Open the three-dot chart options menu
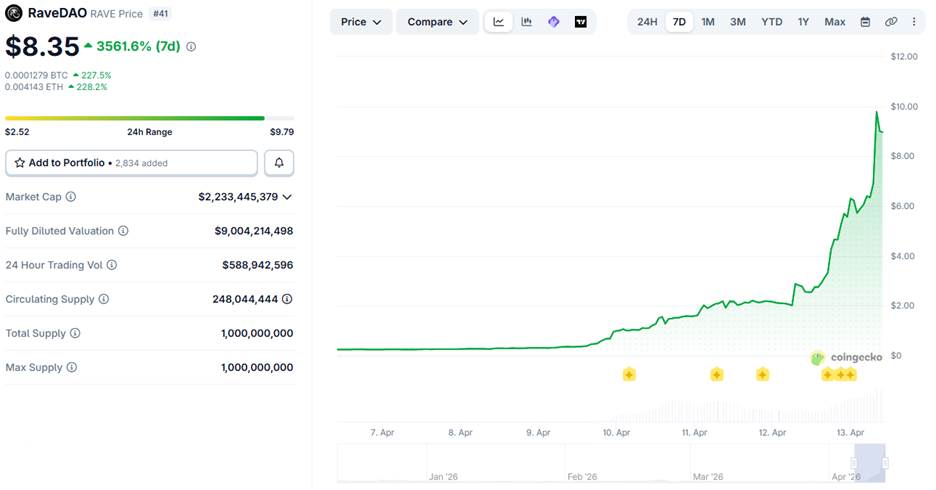936x490 pixels. coord(914,22)
